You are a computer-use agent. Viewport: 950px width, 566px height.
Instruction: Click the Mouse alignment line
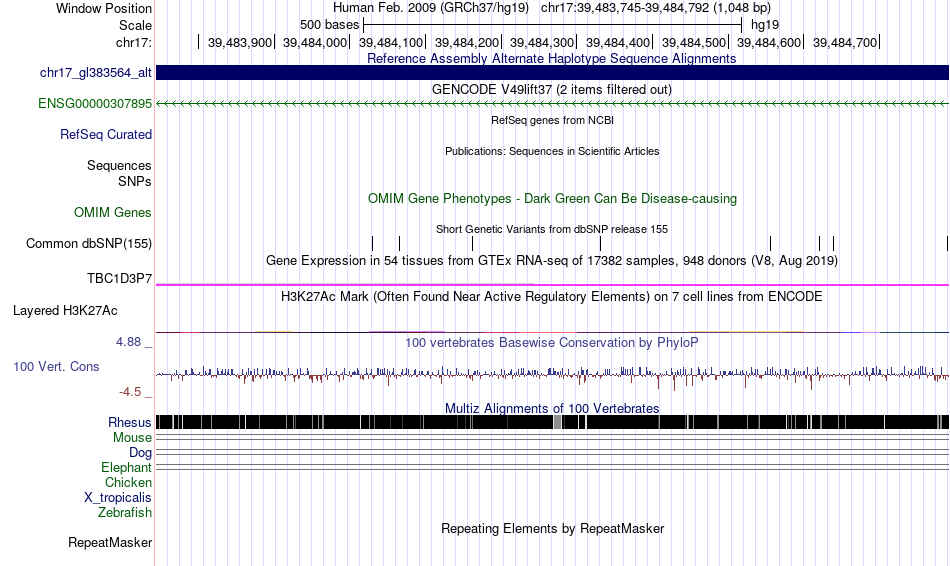[x=553, y=438]
